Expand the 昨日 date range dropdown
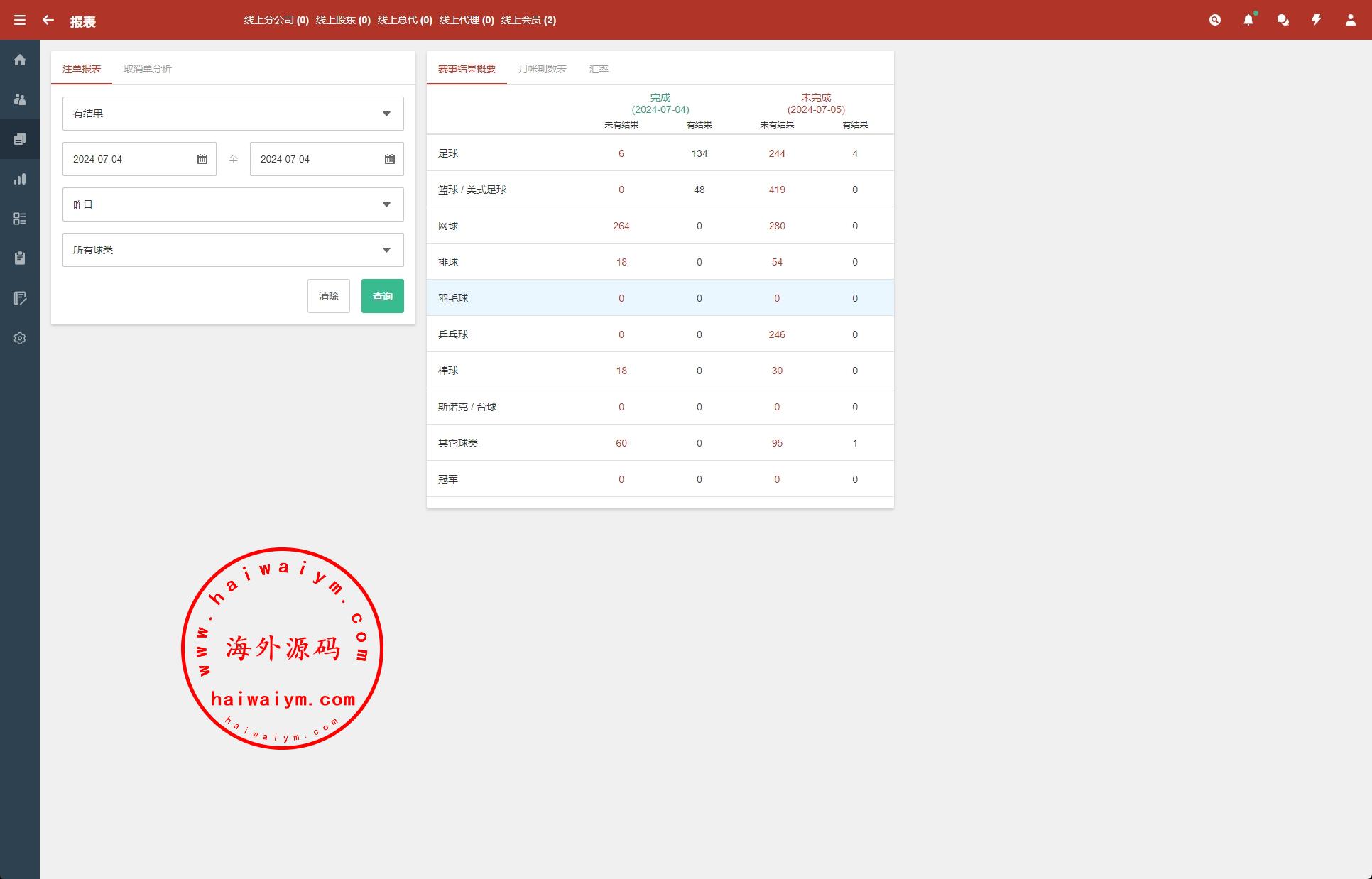1372x879 pixels. tap(233, 204)
